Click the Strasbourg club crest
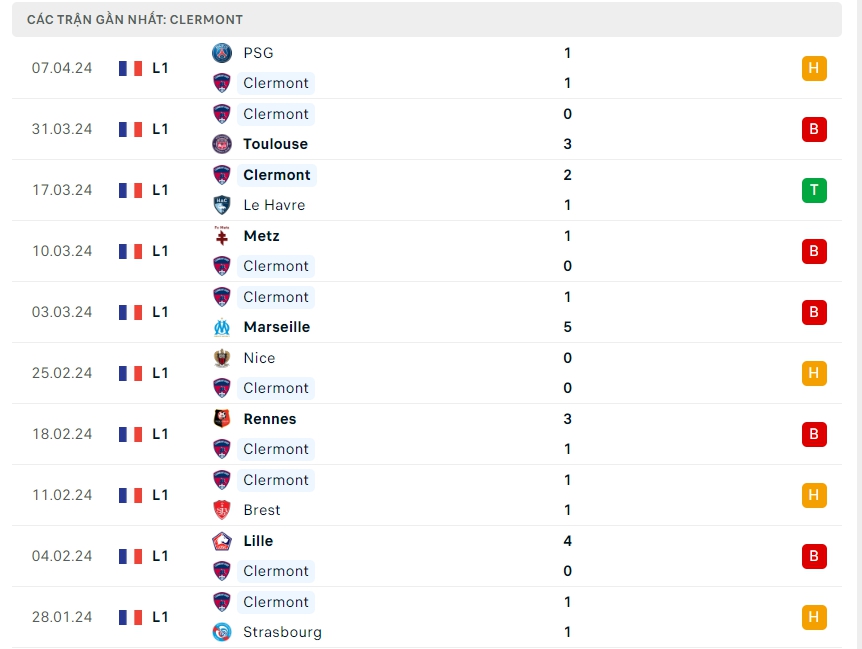Screen dimensions: 862x649 pos(222,632)
